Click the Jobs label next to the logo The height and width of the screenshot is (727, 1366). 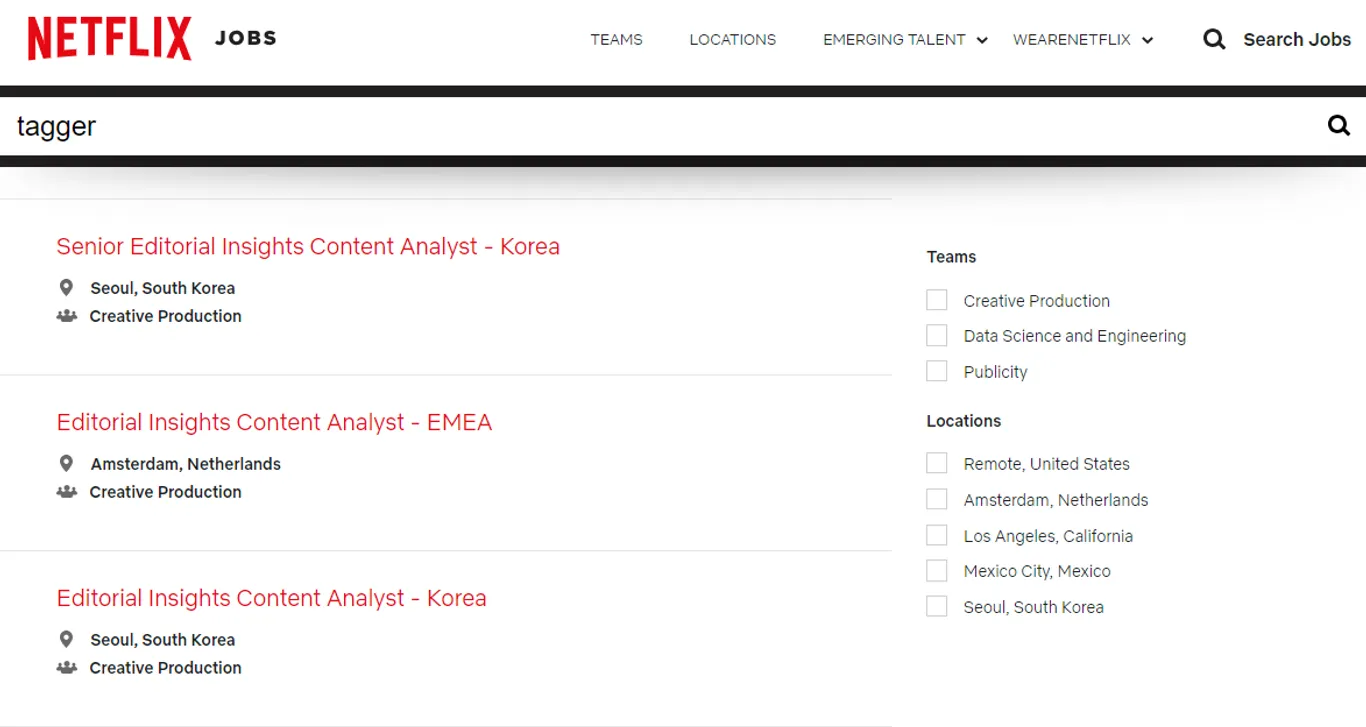pyautogui.click(x=245, y=39)
